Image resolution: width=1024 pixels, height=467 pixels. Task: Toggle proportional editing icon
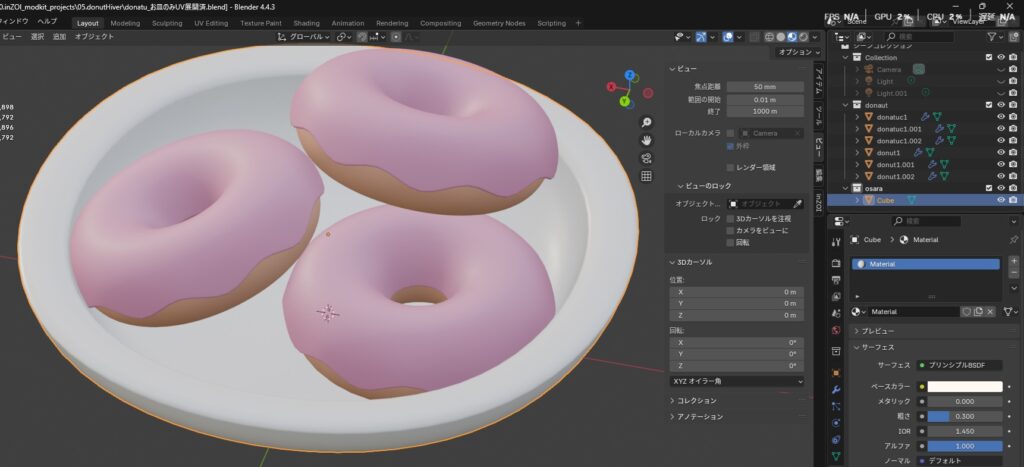pyautogui.click(x=396, y=37)
